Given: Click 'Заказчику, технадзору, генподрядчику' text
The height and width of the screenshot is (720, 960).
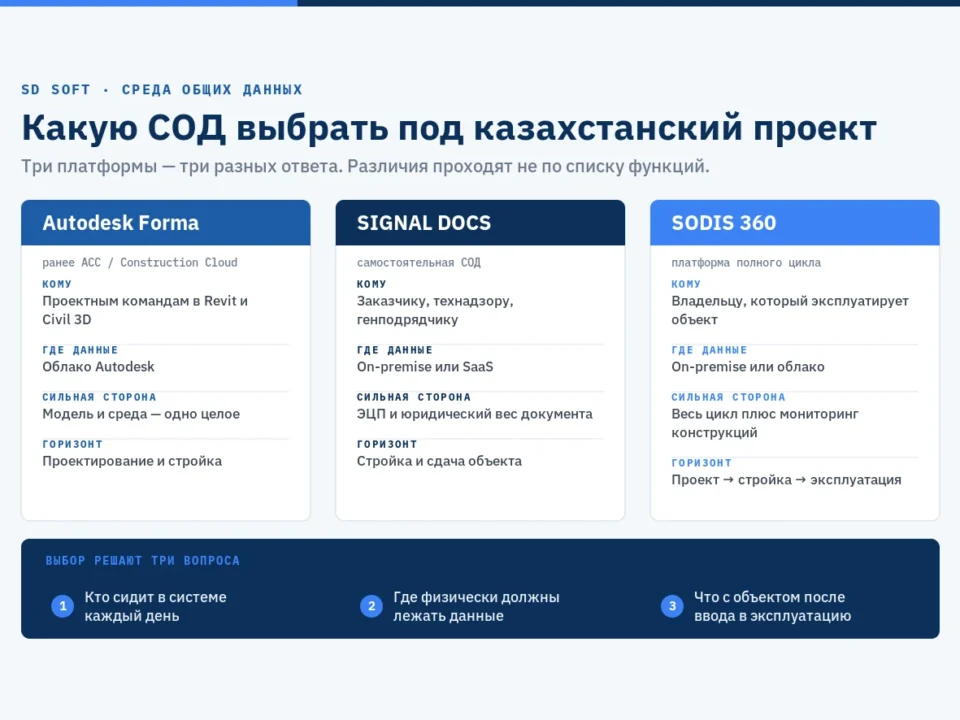Looking at the screenshot, I should coord(435,310).
